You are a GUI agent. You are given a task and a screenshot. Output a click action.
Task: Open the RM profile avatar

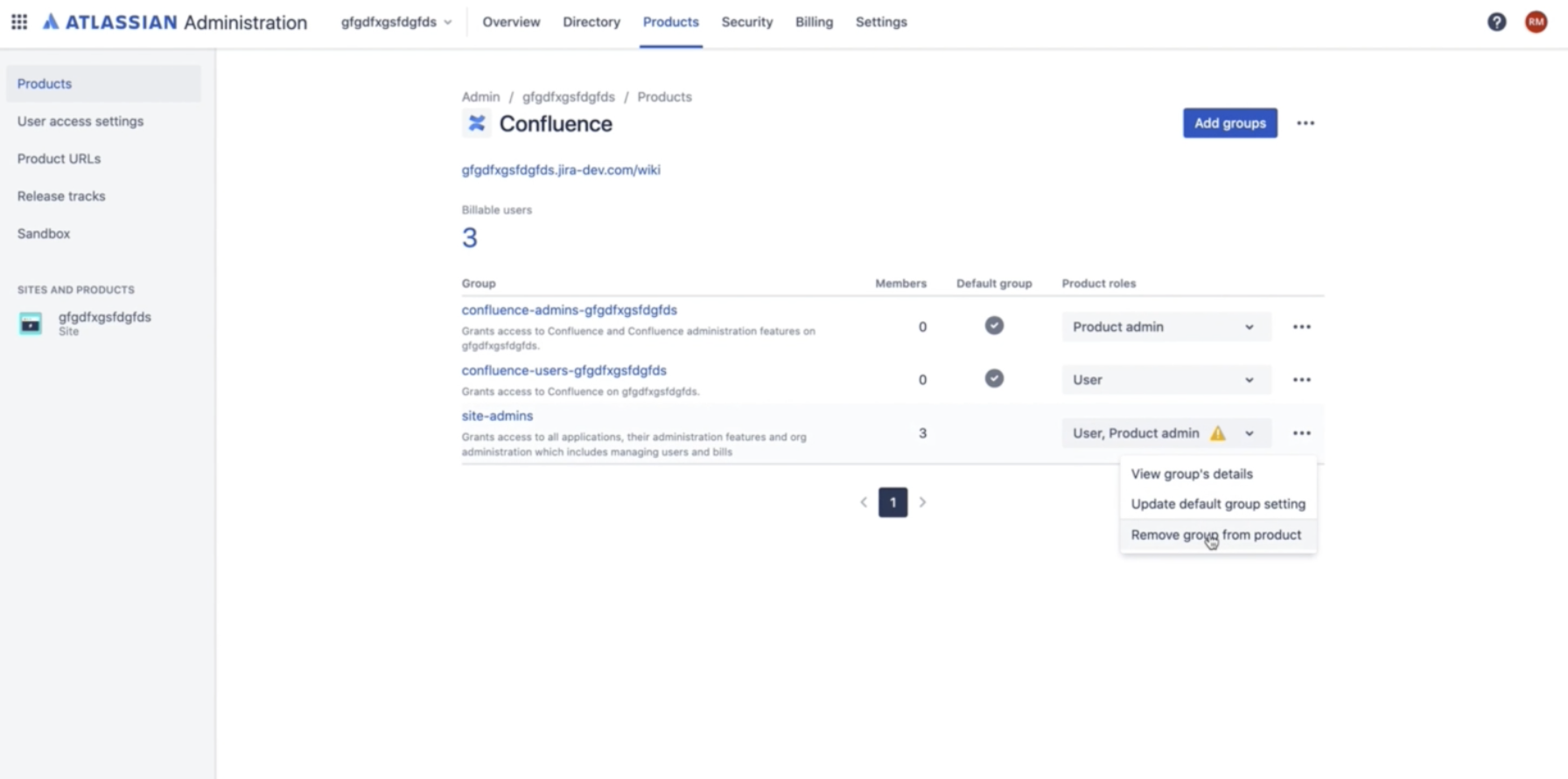[x=1536, y=22]
